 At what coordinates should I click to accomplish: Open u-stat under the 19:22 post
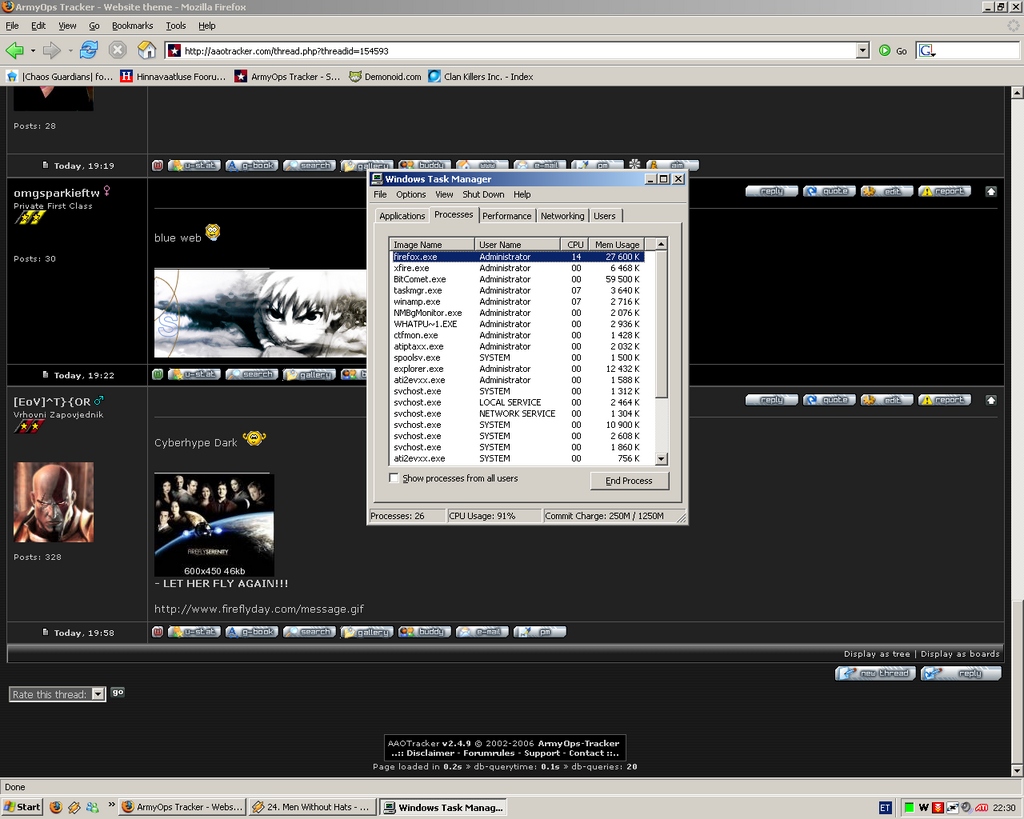point(194,374)
